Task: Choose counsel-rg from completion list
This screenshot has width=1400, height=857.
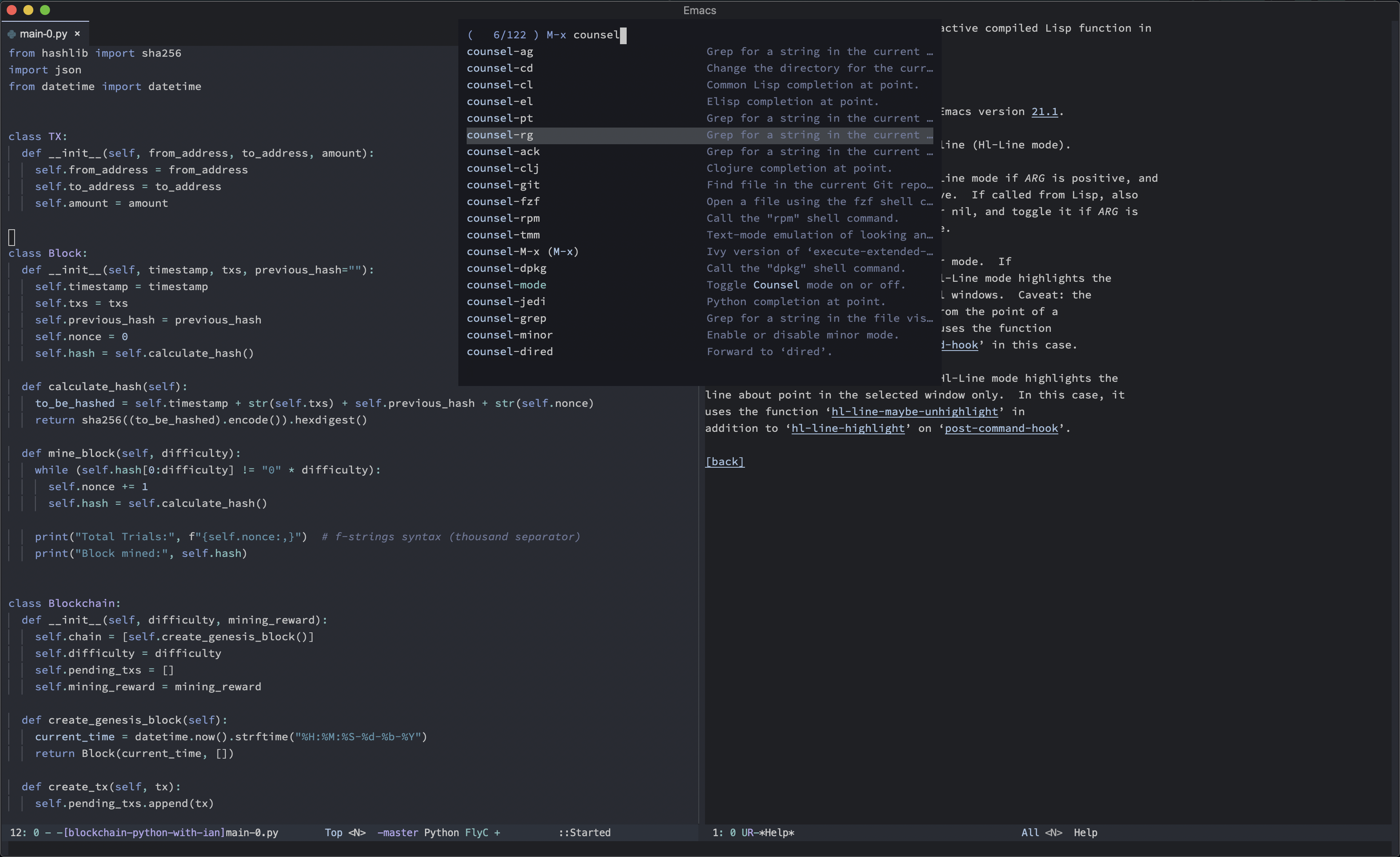Action: point(500,135)
